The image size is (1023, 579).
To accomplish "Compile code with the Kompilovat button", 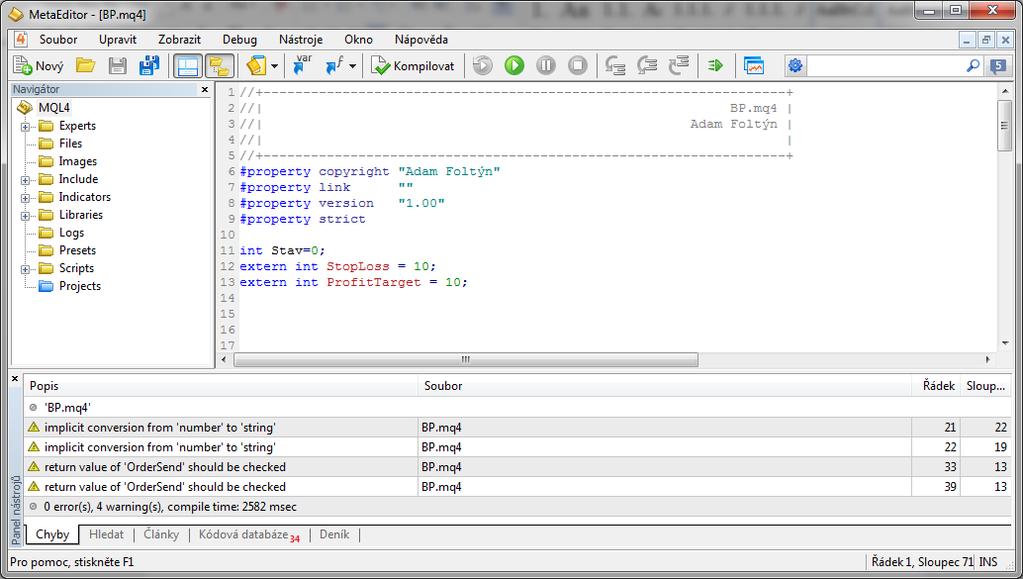I will click(412, 65).
